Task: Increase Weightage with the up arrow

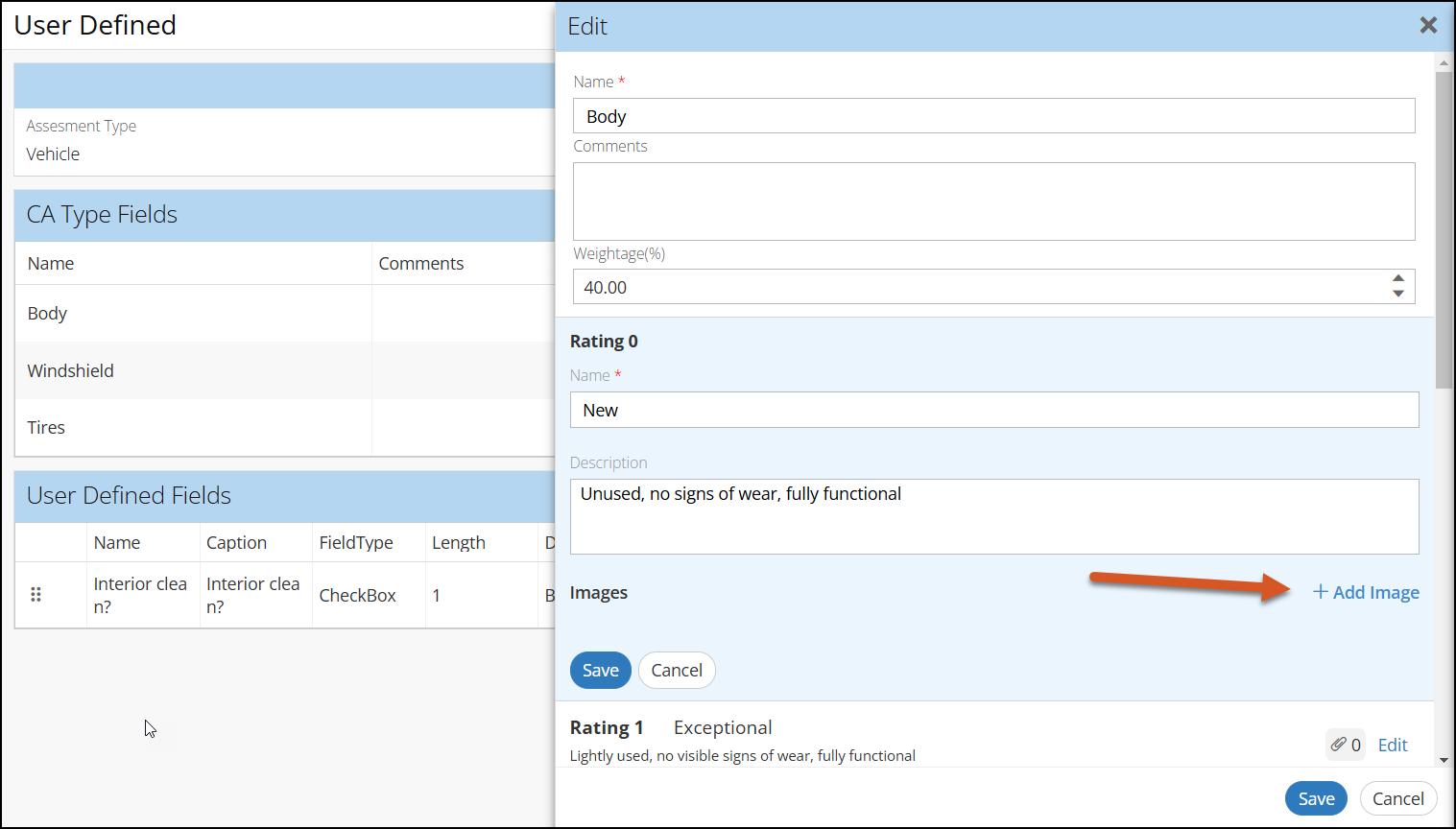Action: tap(1398, 279)
